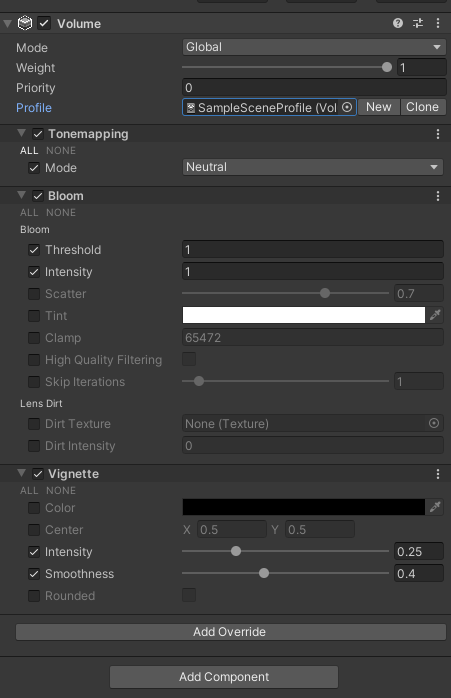Viewport: 451px width, 698px height.
Task: Click the Add Override button
Action: click(x=231, y=632)
